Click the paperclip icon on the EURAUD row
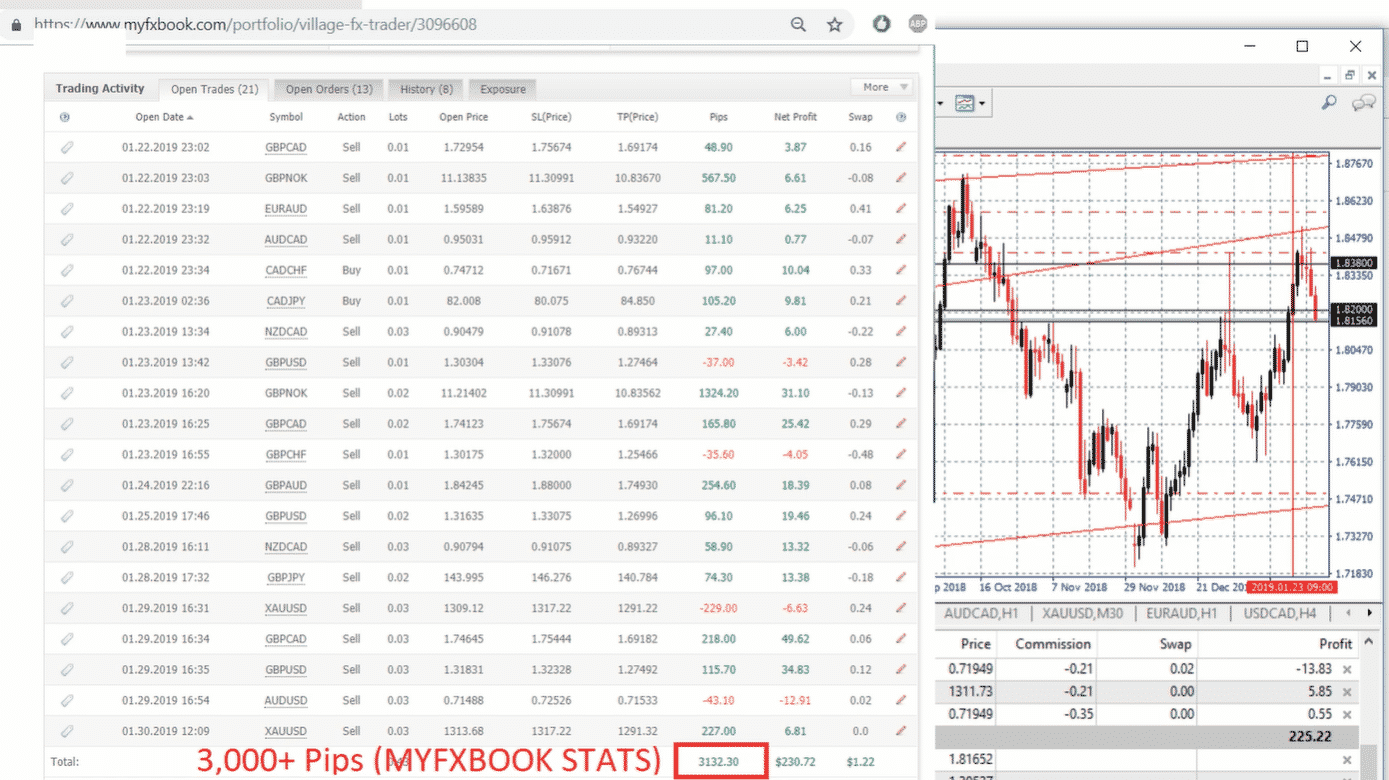The image size is (1389, 780). (x=67, y=209)
